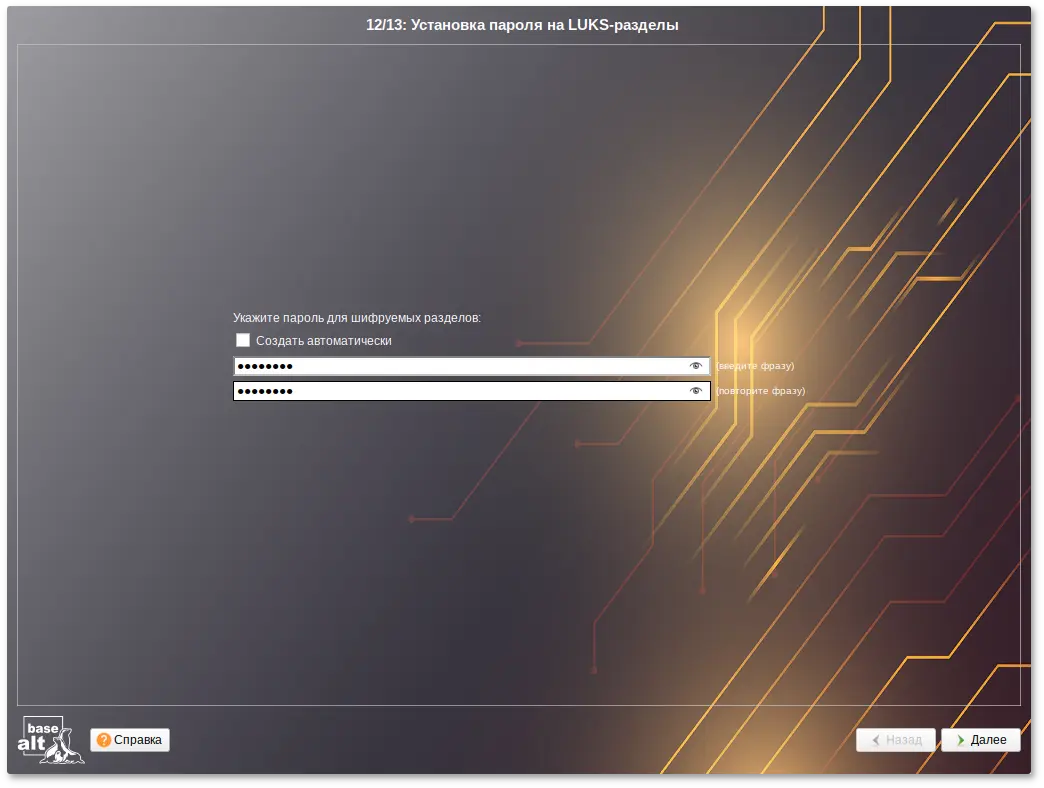Click the "(введите фразу)" hint label
1044x788 pixels.
click(755, 366)
